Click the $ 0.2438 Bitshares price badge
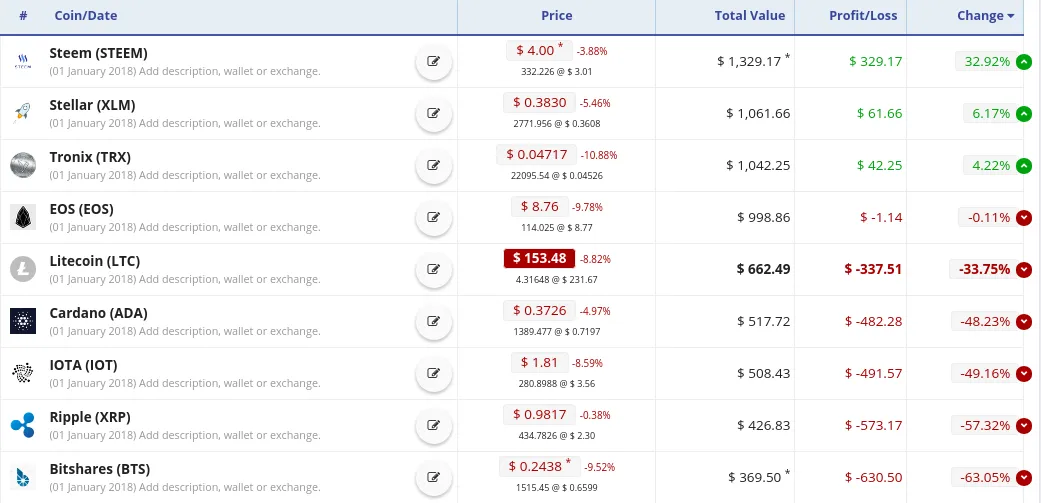The height and width of the screenshot is (503, 1041). [540, 467]
